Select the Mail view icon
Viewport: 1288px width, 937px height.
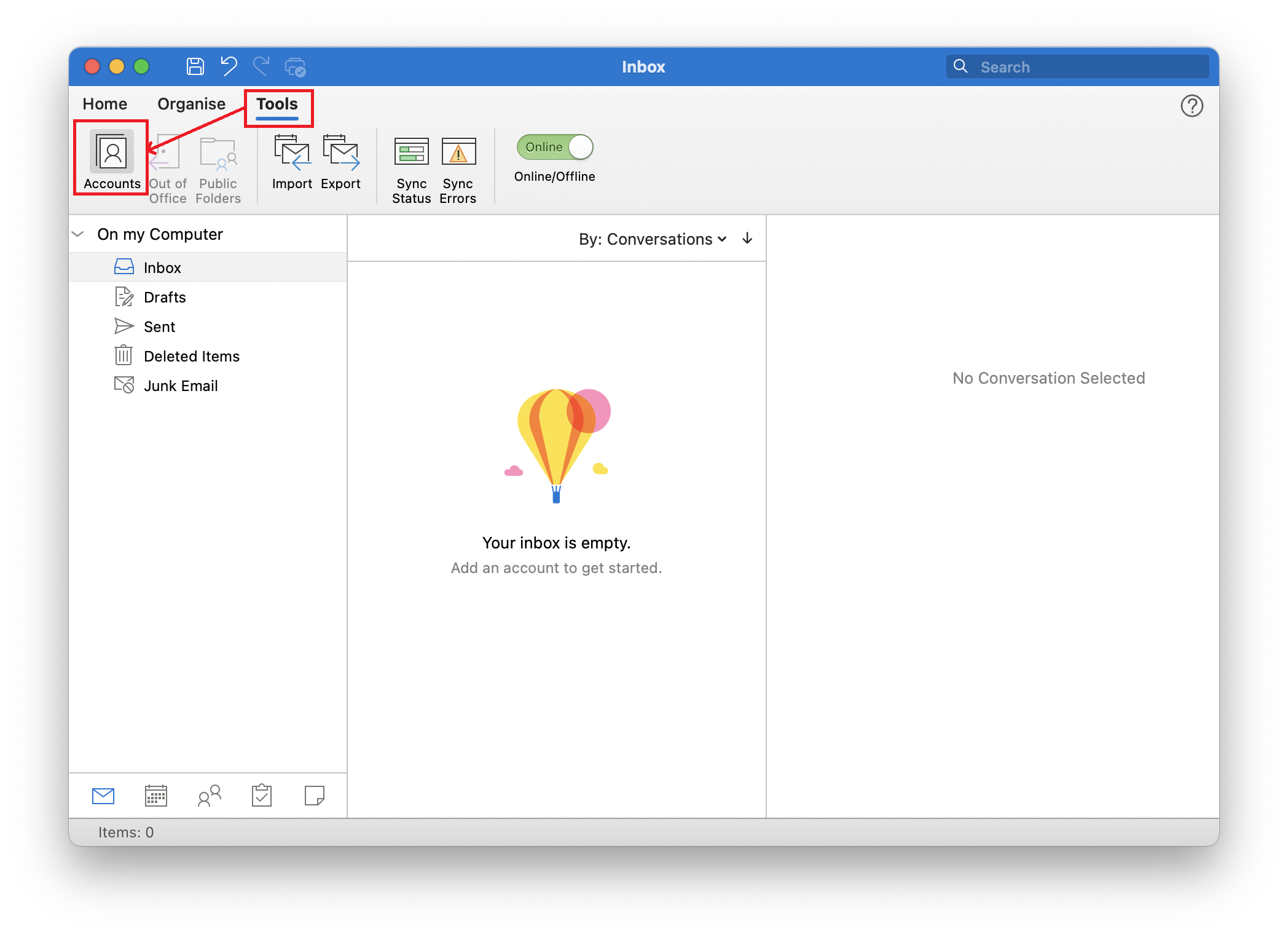tap(103, 796)
